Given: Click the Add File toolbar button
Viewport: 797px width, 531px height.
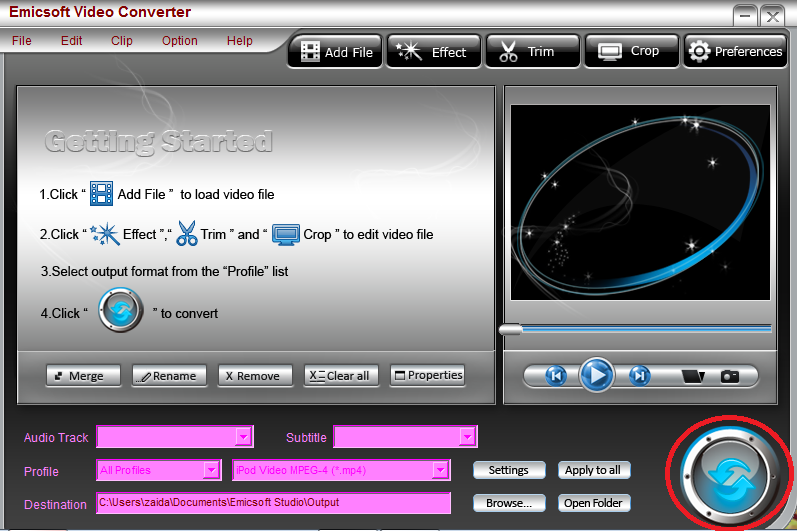Looking at the screenshot, I should pos(335,51).
